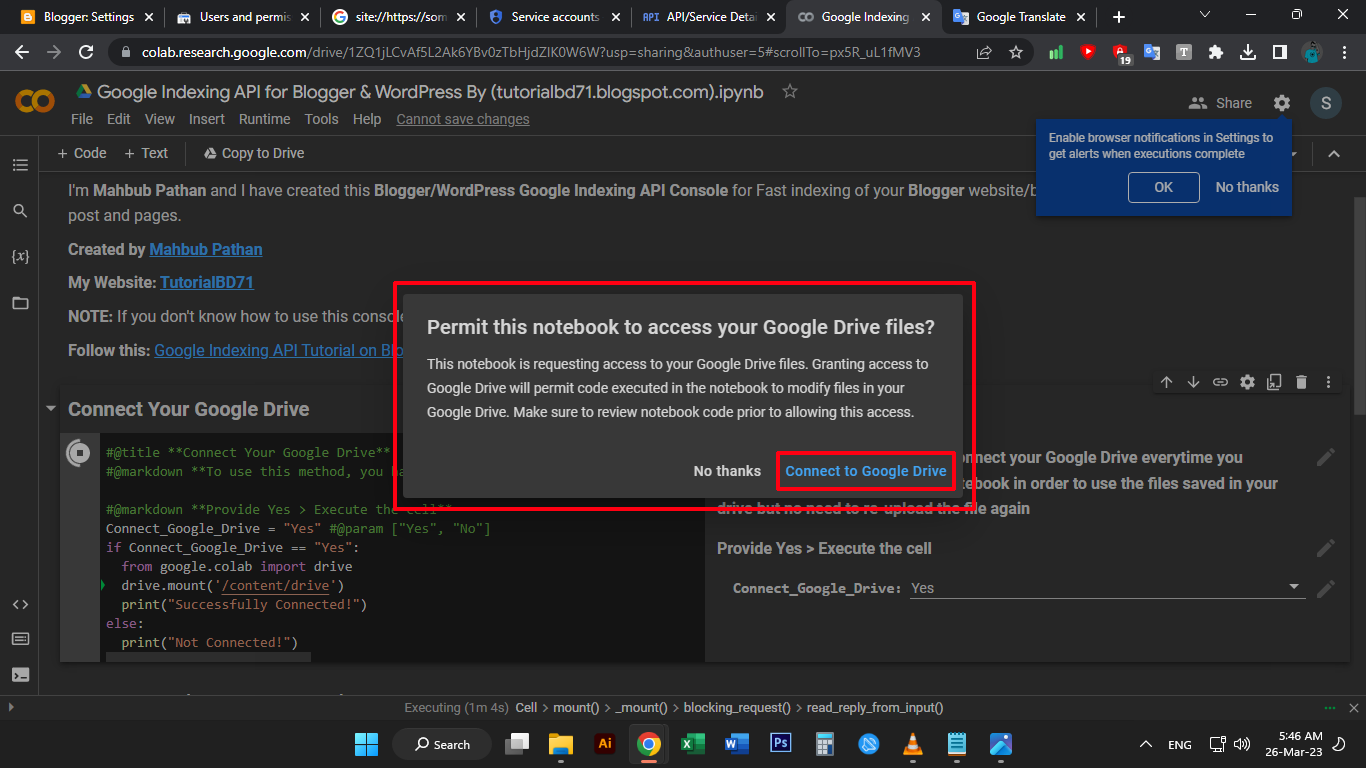Move cell up arrow icon
This screenshot has height=768, width=1366.
1166,382
